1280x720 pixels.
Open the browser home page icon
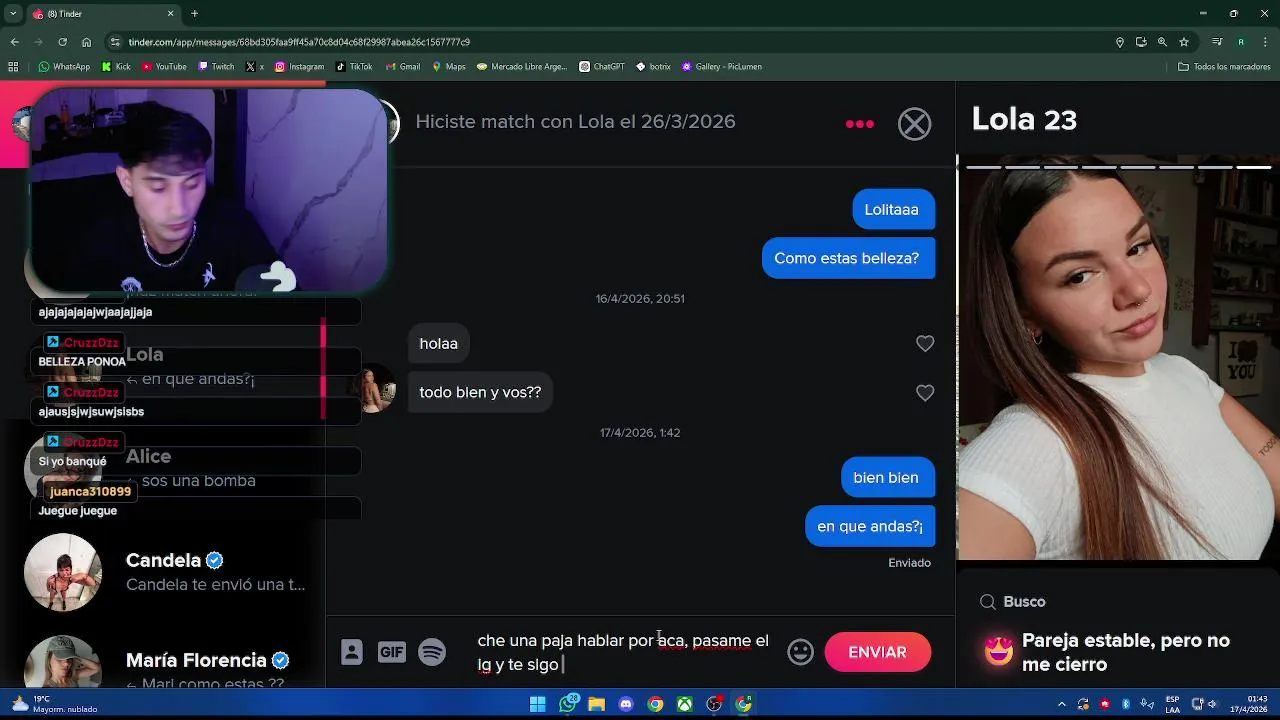coord(87,42)
